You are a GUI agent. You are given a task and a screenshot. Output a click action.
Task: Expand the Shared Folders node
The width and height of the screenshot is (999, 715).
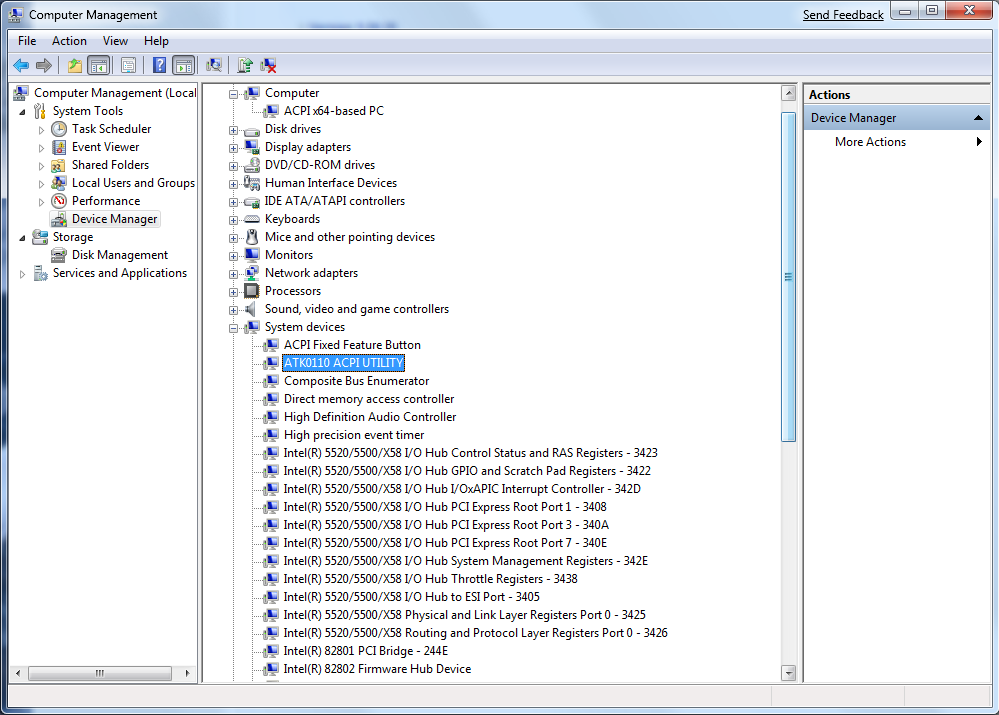click(41, 166)
